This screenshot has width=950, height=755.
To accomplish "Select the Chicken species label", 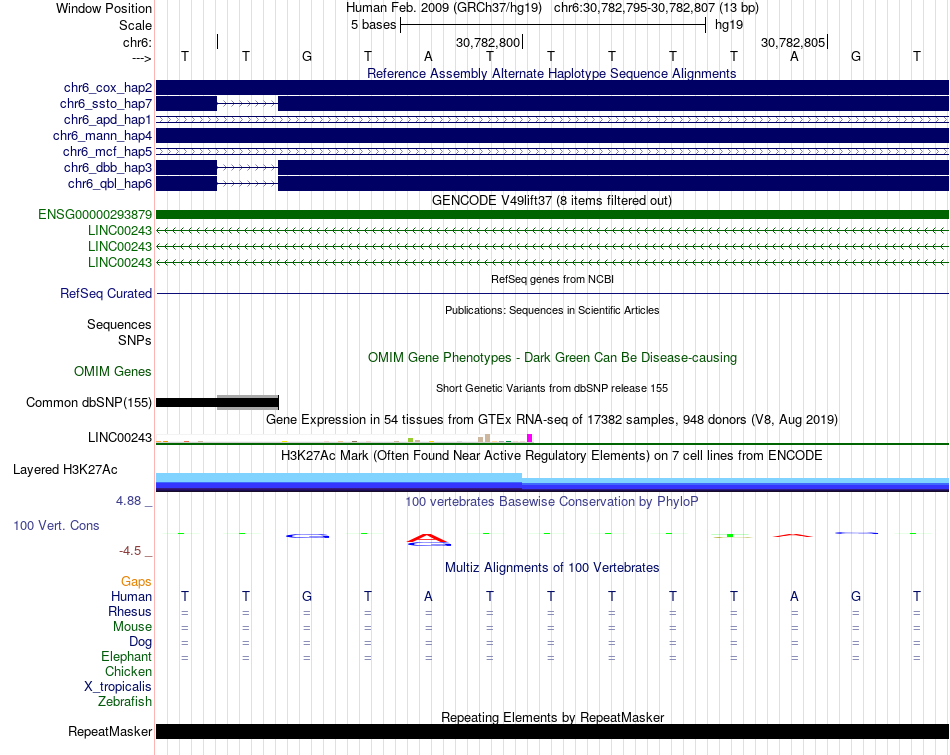I will 128,671.
